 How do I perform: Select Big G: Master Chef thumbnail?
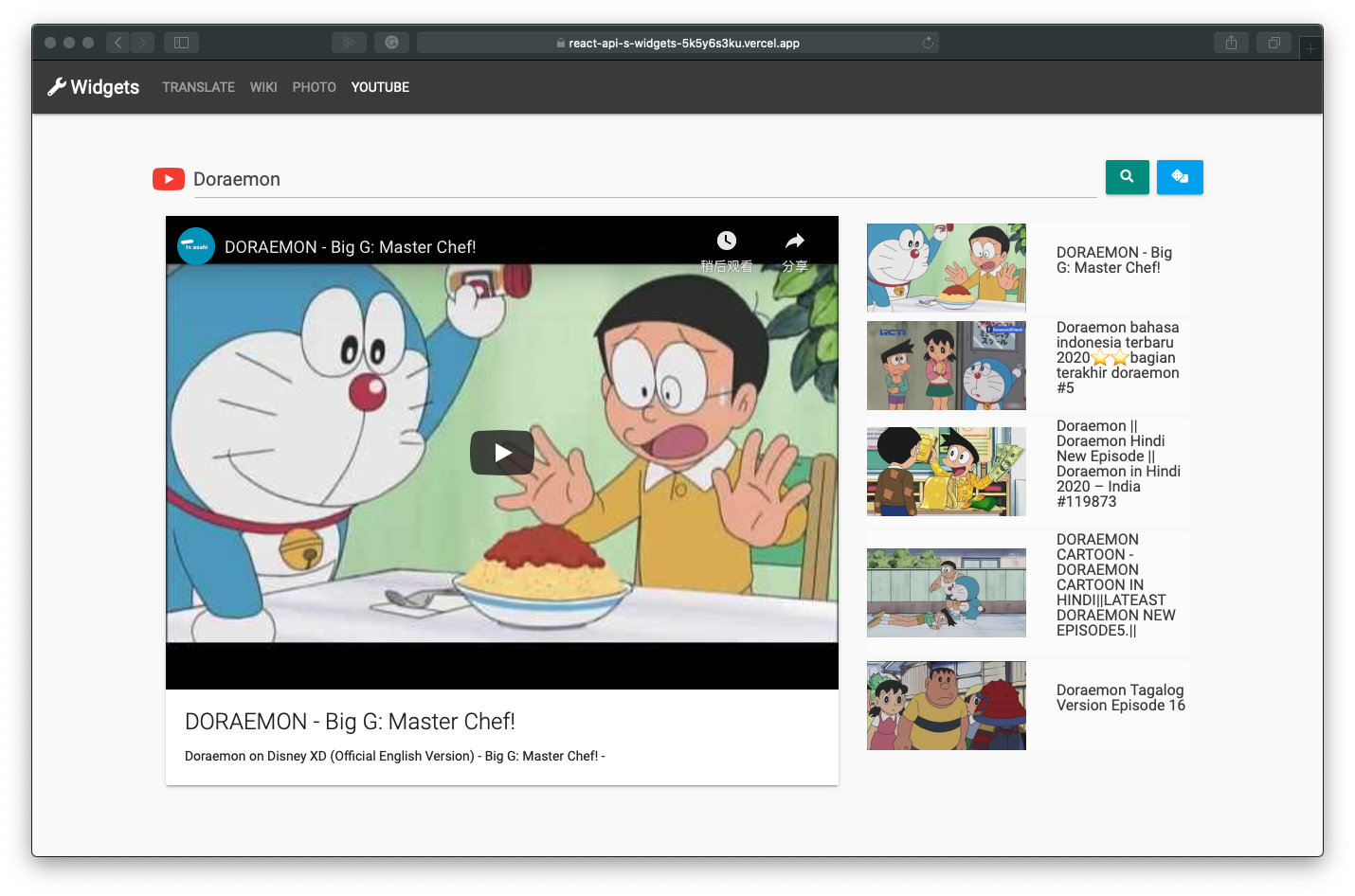click(x=946, y=268)
